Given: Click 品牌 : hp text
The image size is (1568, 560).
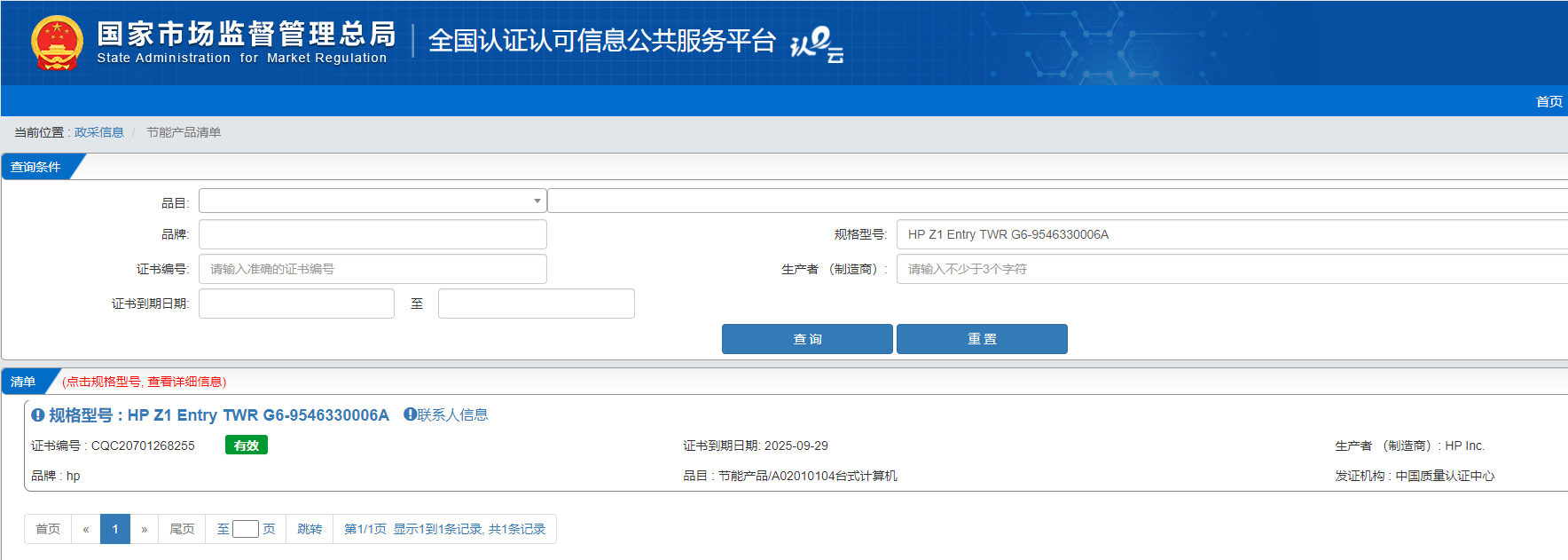Looking at the screenshot, I should click(56, 476).
